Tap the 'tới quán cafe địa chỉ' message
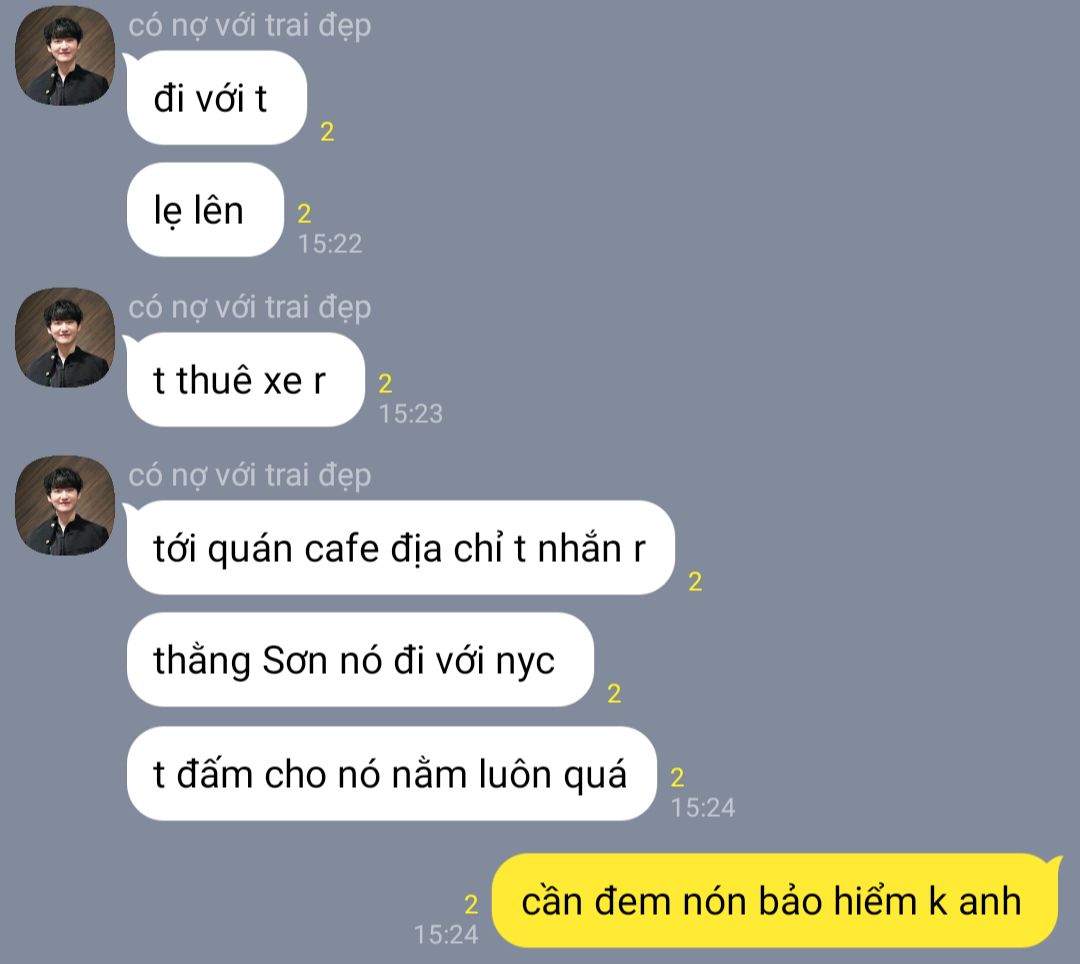The width and height of the screenshot is (1080, 964). (x=400, y=548)
